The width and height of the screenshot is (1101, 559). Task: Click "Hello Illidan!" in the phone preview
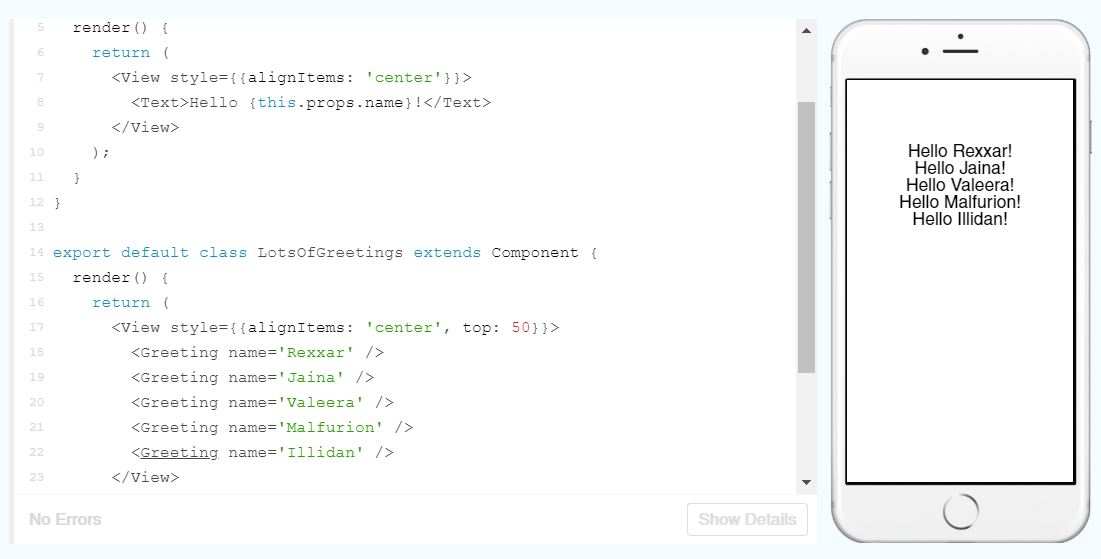coord(960,219)
